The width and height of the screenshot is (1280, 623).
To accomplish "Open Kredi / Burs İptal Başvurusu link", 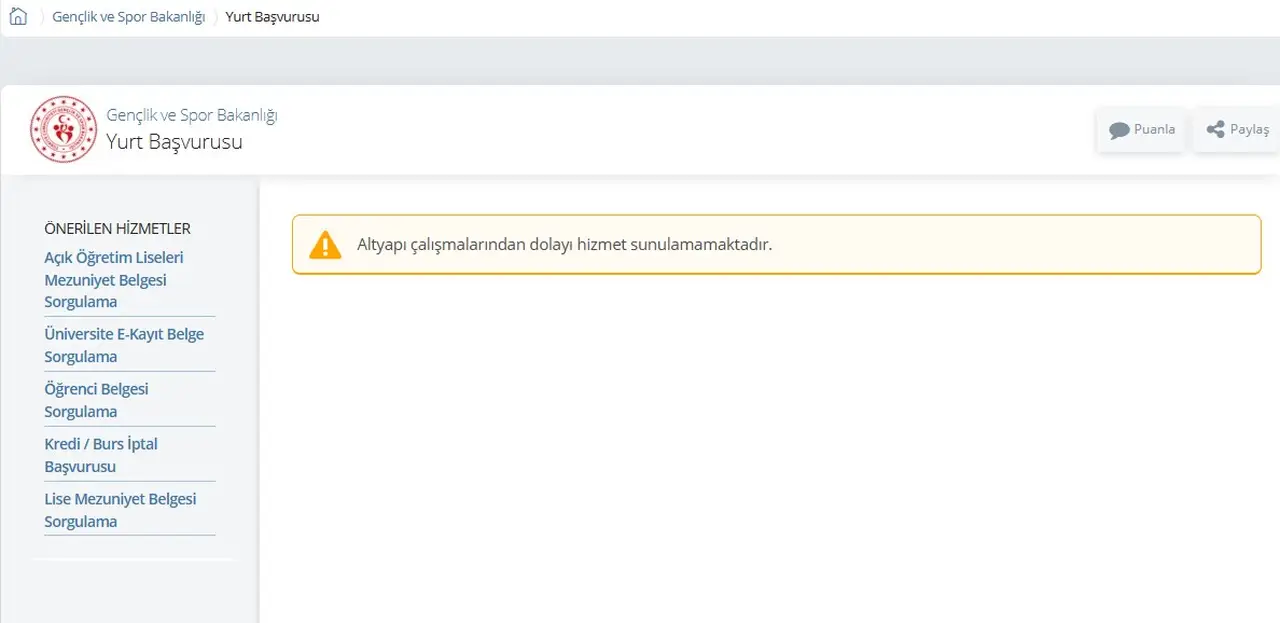I will tap(101, 455).
